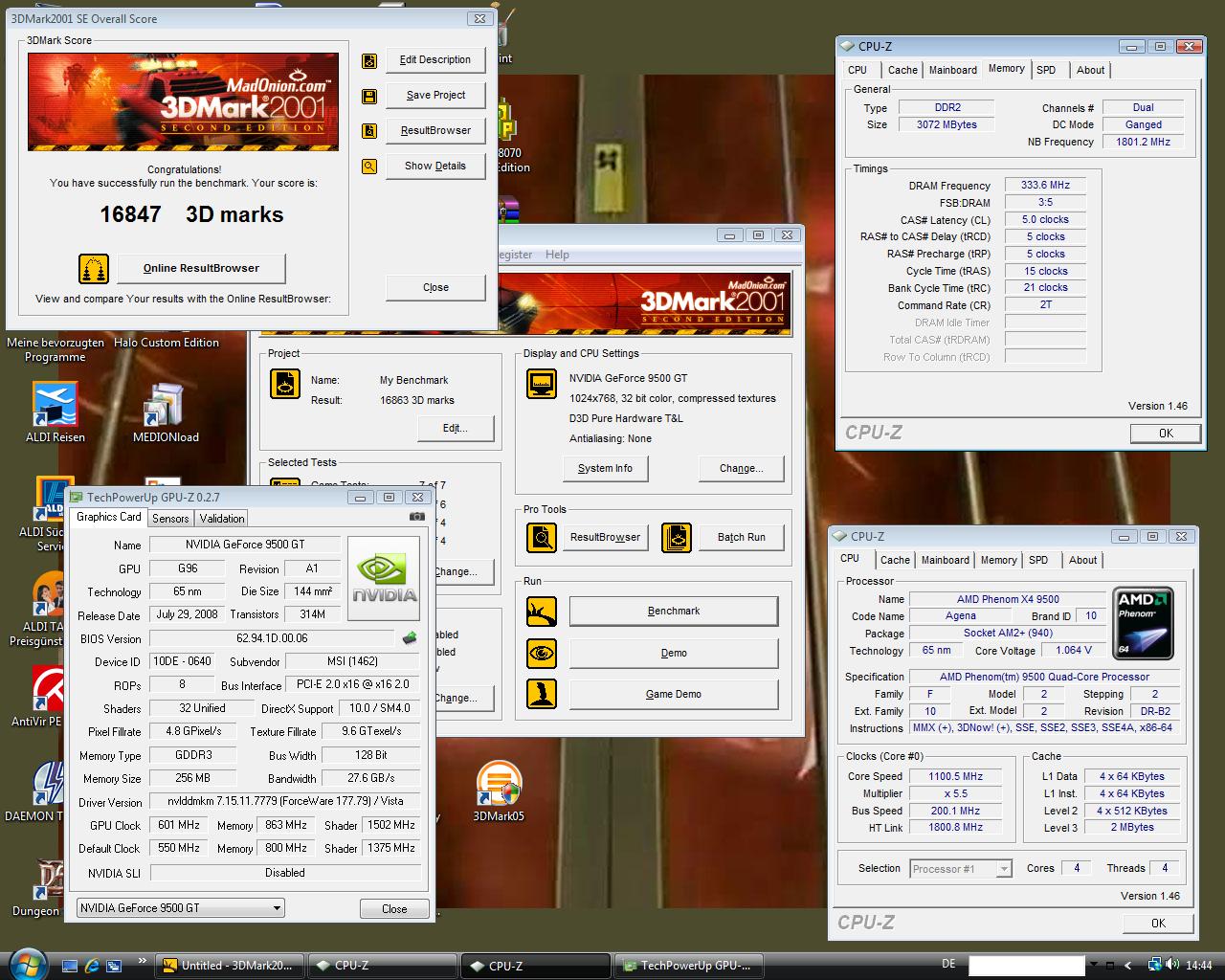Click the Save Project floppy icon

[x=369, y=97]
